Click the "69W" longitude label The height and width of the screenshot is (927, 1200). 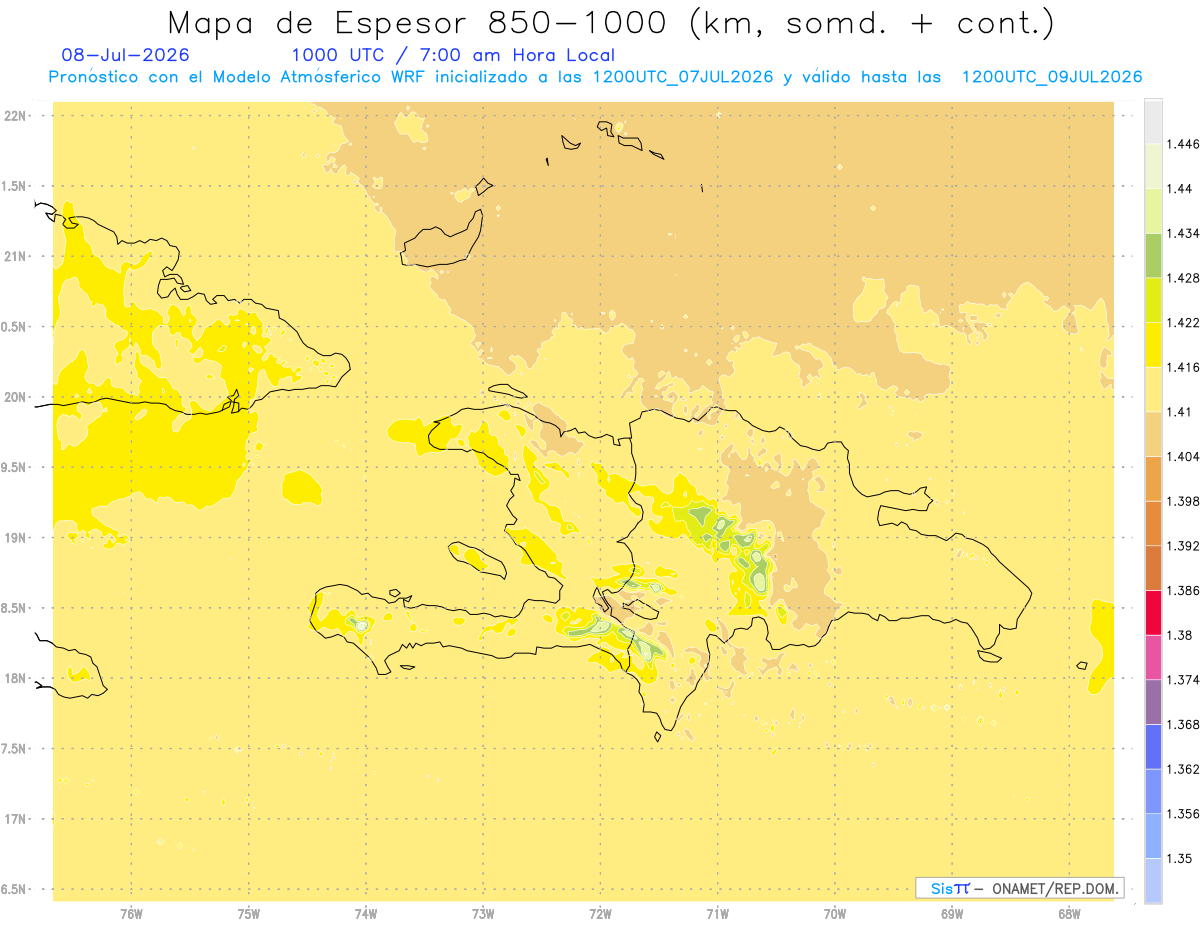pos(952,914)
